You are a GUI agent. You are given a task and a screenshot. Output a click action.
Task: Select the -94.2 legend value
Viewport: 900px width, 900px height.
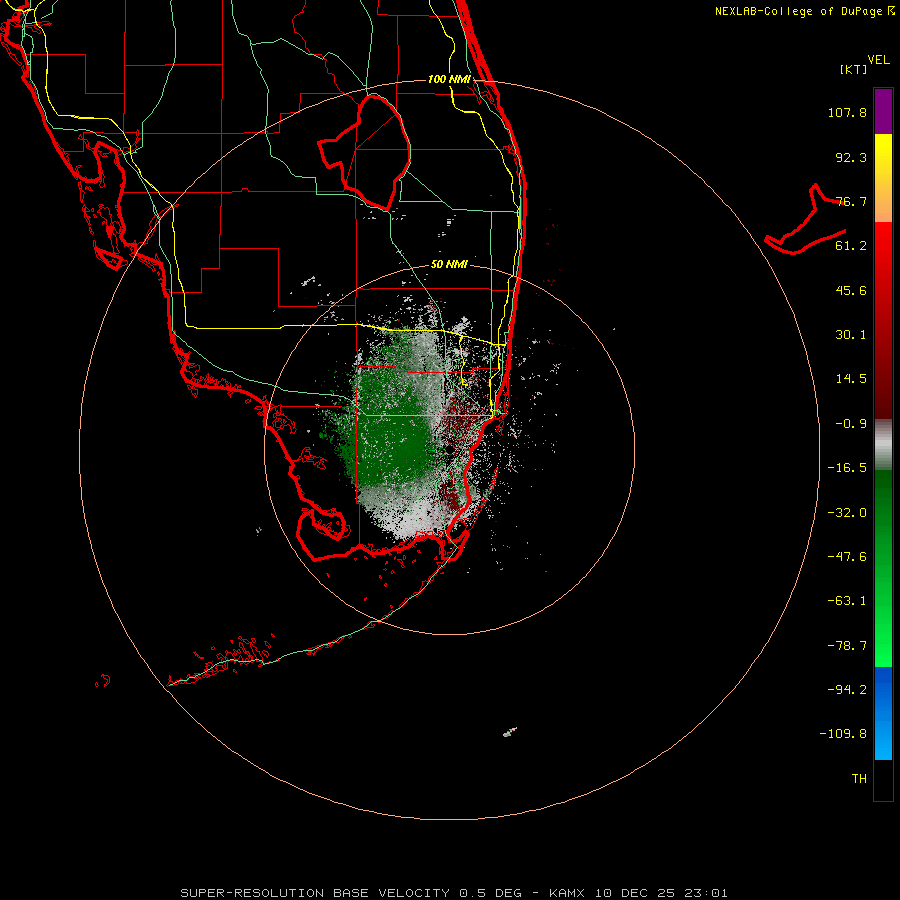[x=847, y=690]
